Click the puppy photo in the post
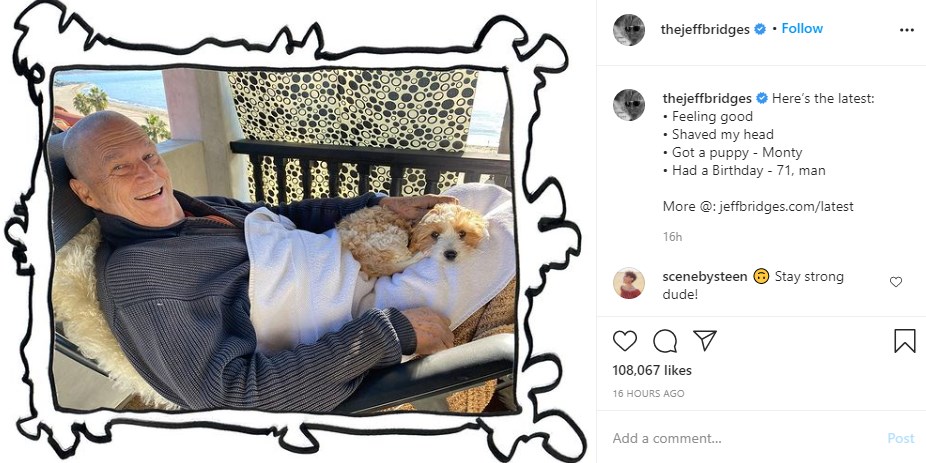 [282, 240]
